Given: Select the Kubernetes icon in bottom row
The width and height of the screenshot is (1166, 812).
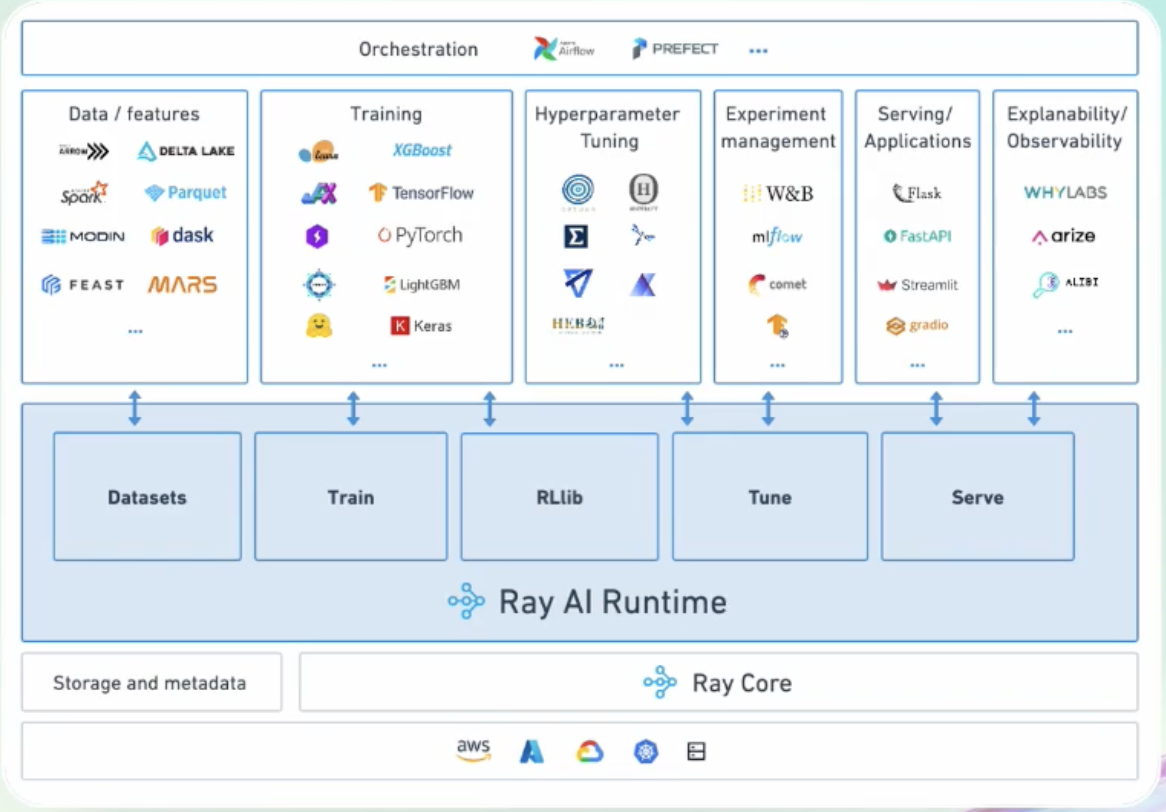Looking at the screenshot, I should (x=646, y=752).
